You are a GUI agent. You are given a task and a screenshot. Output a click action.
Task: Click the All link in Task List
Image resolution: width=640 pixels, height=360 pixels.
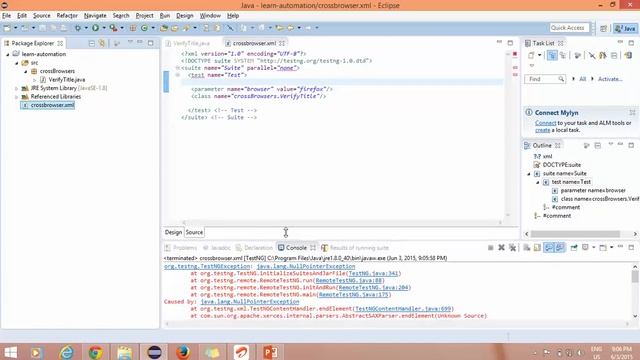[582, 79]
